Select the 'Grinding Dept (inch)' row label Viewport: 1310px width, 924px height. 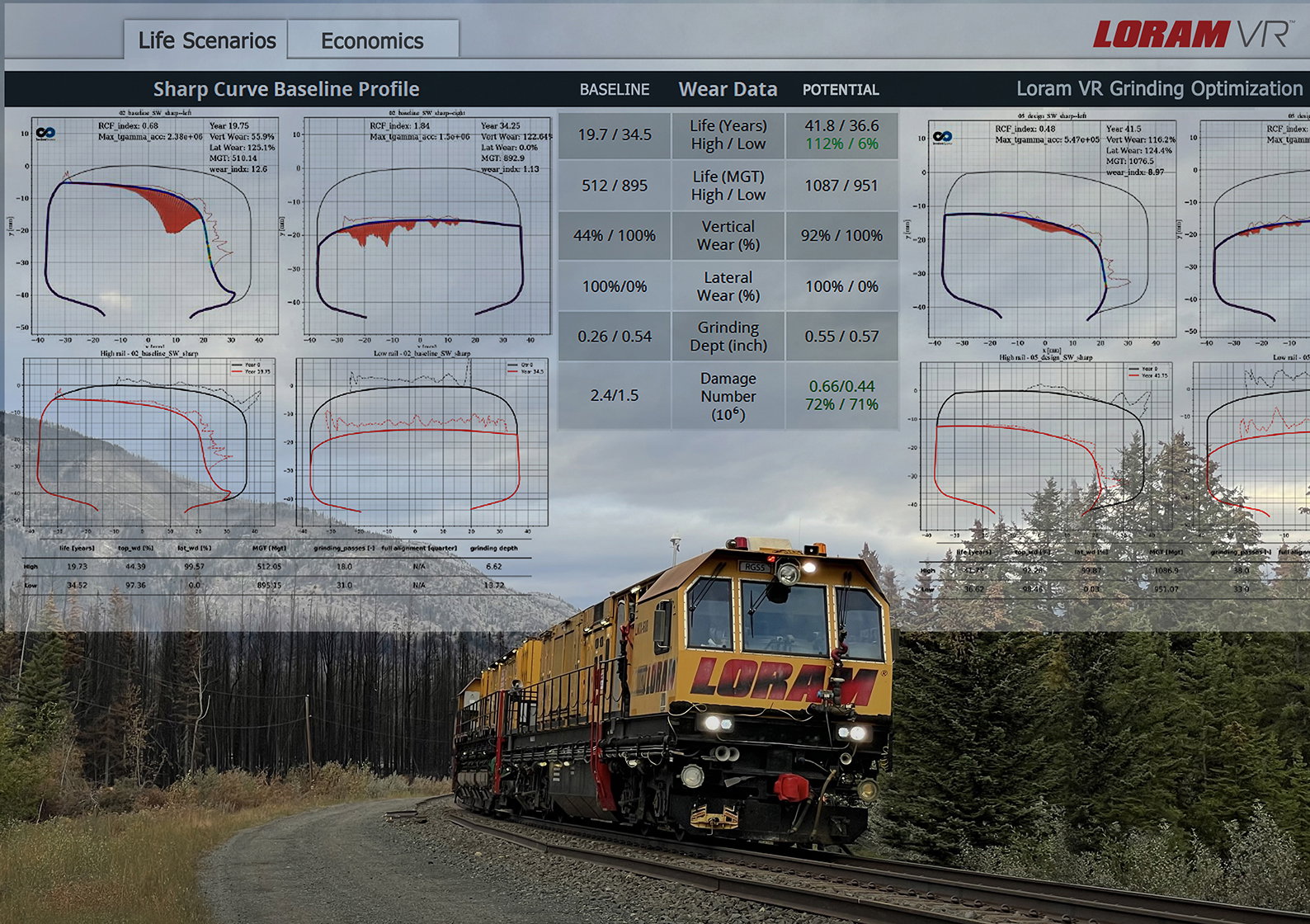[728, 337]
